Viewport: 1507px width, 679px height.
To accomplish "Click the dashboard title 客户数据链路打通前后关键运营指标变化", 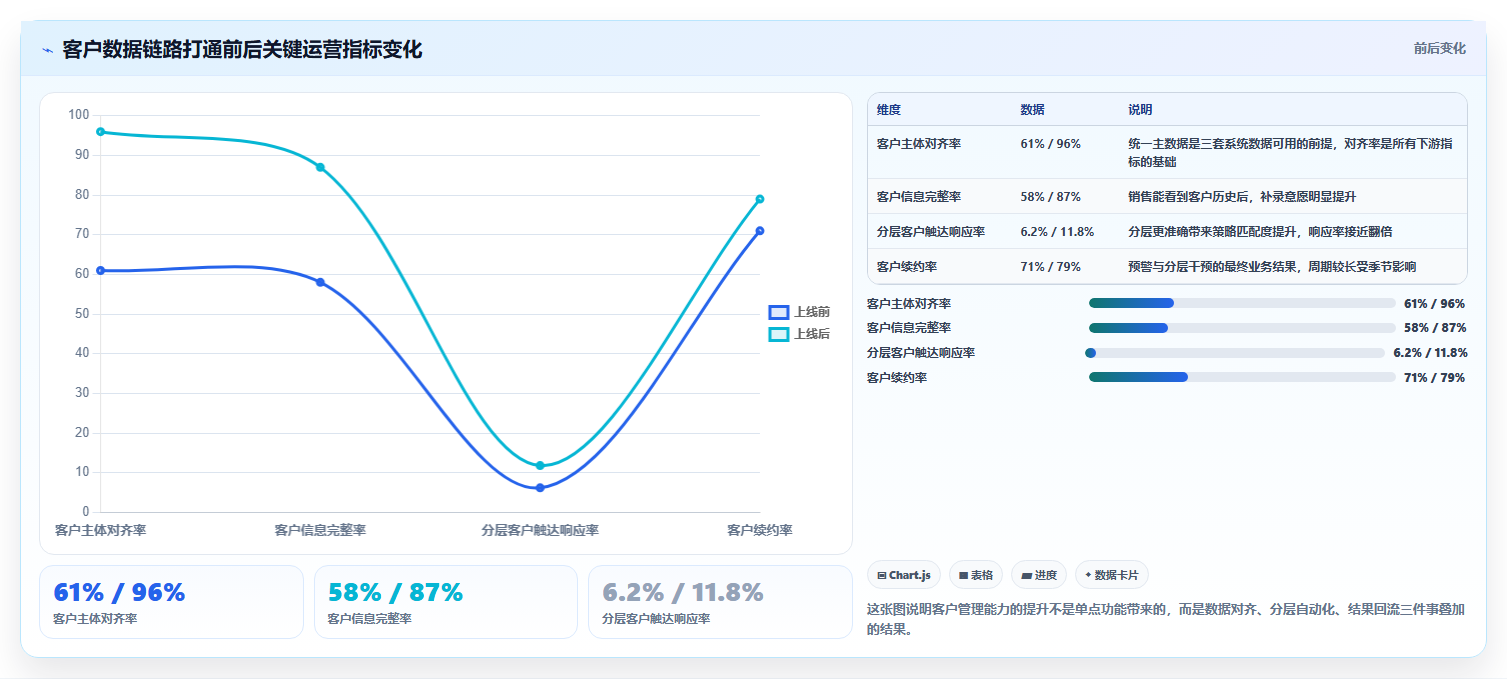I will click(242, 50).
